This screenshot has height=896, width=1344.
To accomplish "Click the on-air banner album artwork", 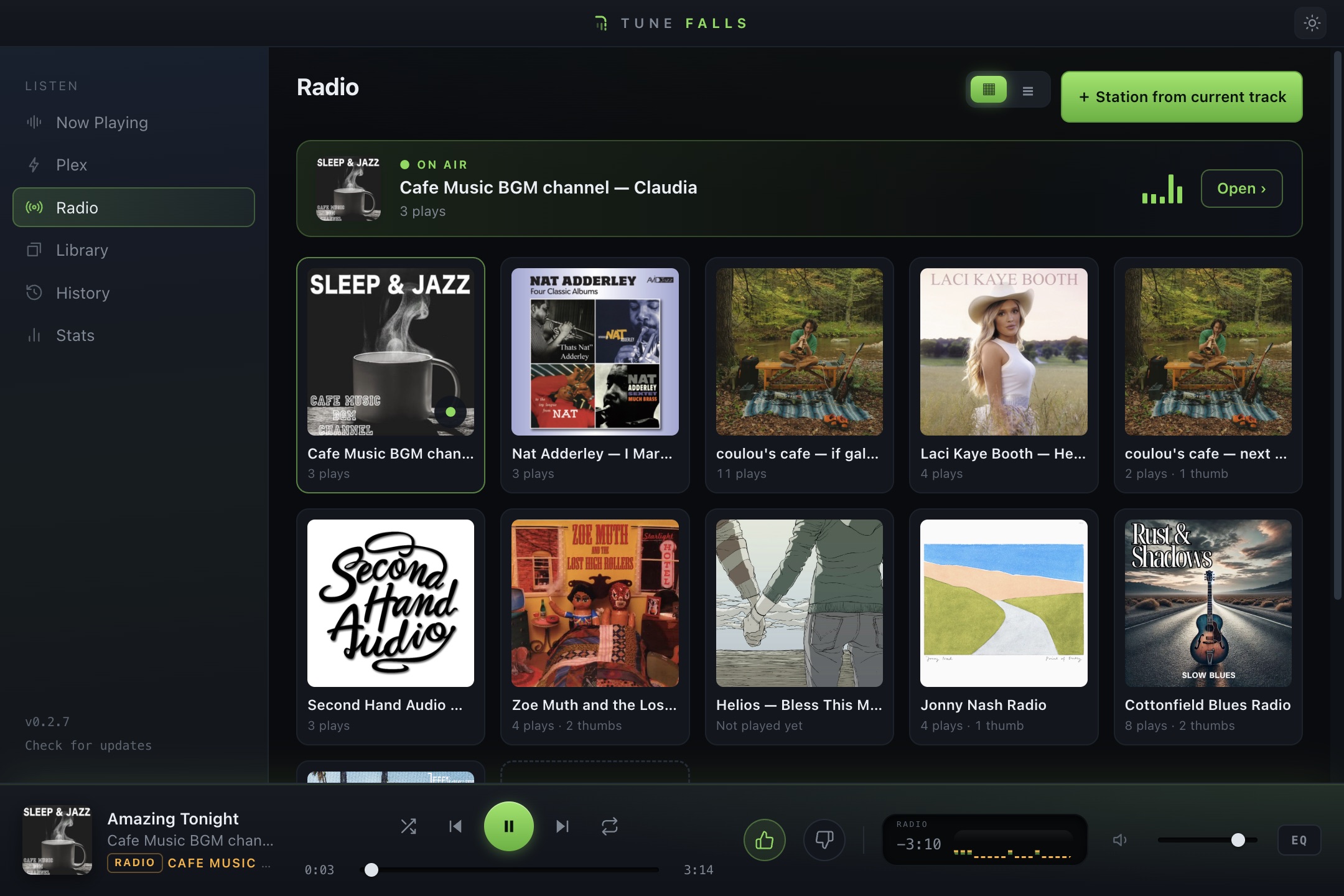I will (x=348, y=189).
